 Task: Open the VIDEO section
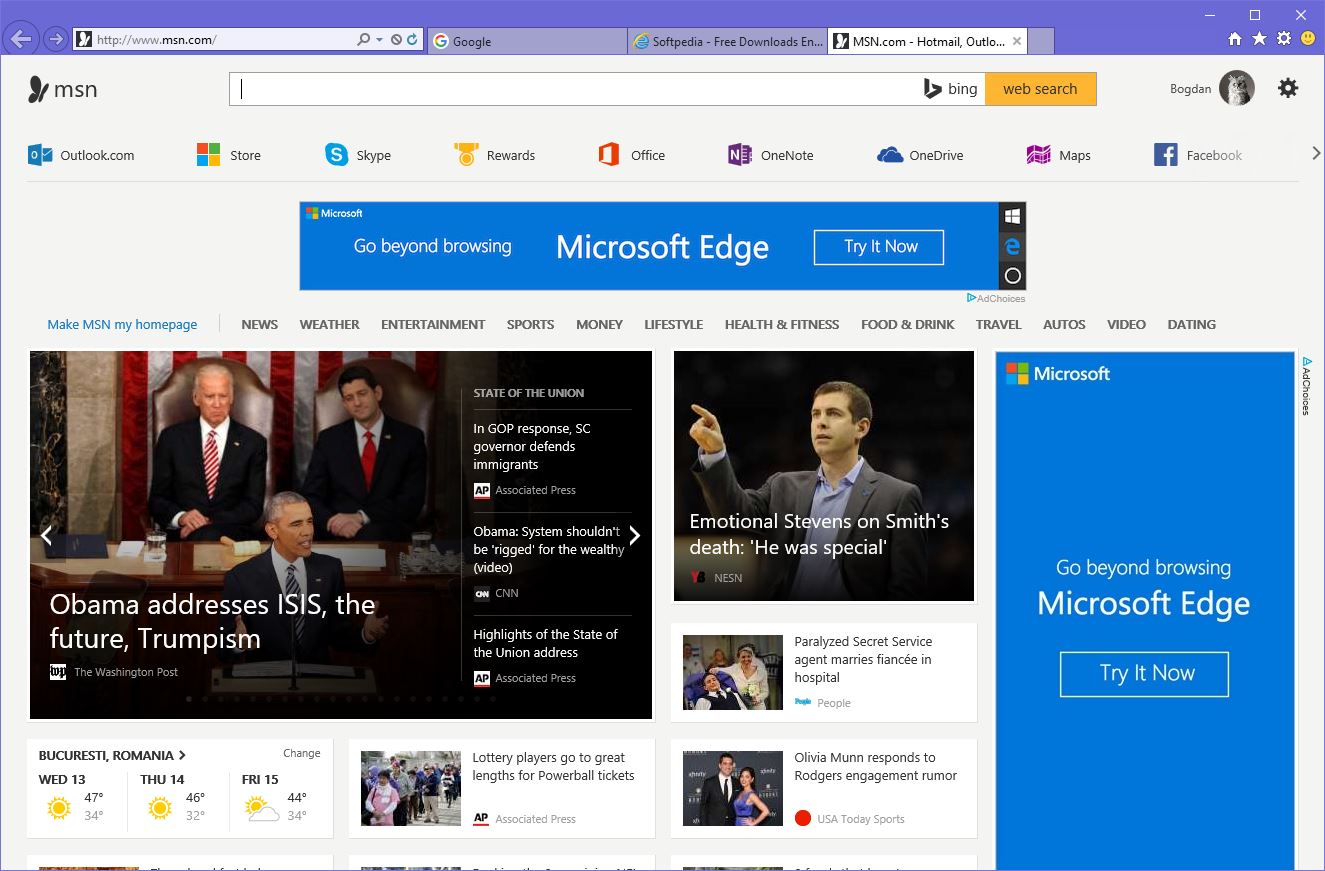click(x=1126, y=324)
